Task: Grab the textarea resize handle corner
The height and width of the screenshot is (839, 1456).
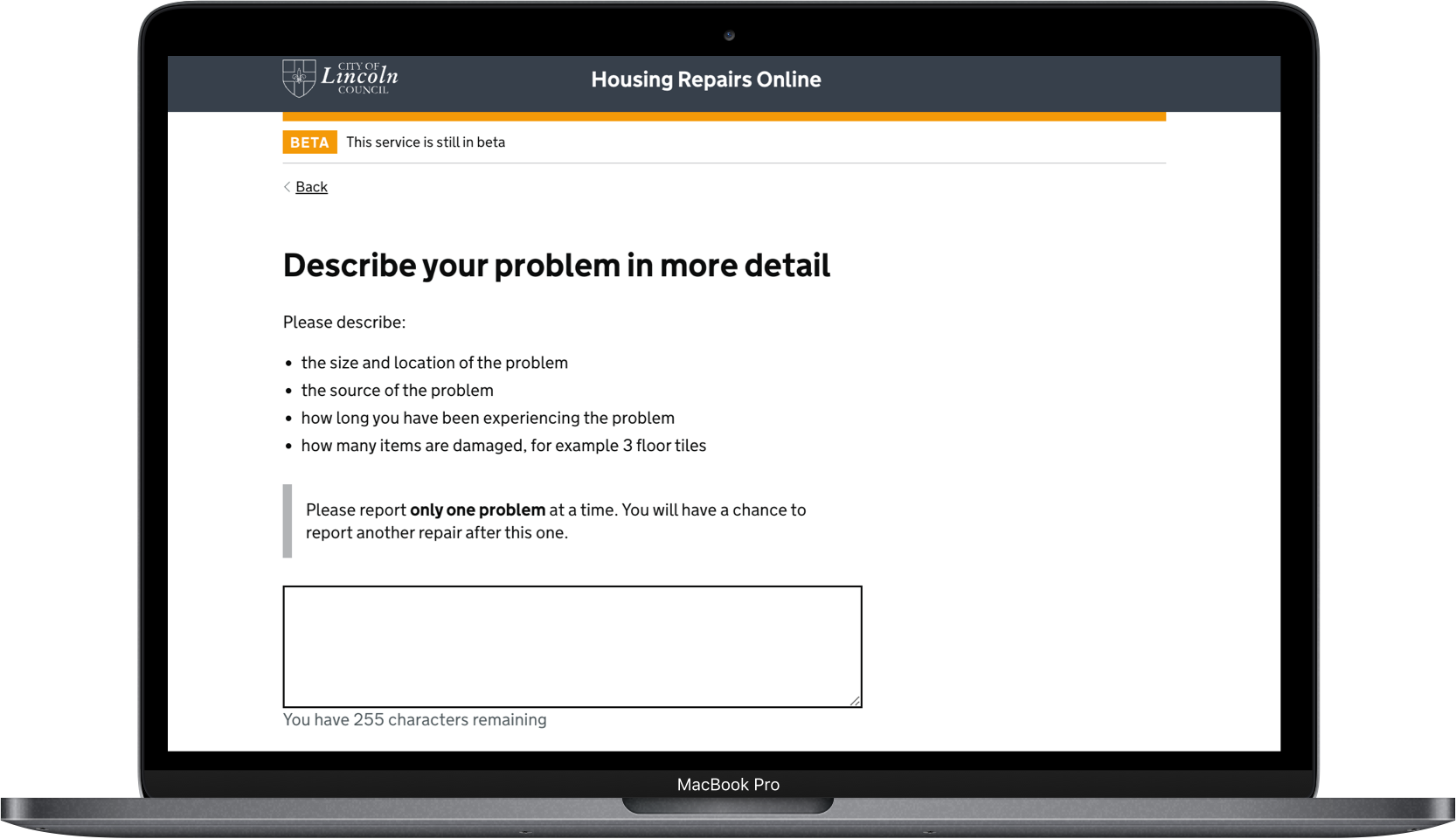Action: coord(855,700)
